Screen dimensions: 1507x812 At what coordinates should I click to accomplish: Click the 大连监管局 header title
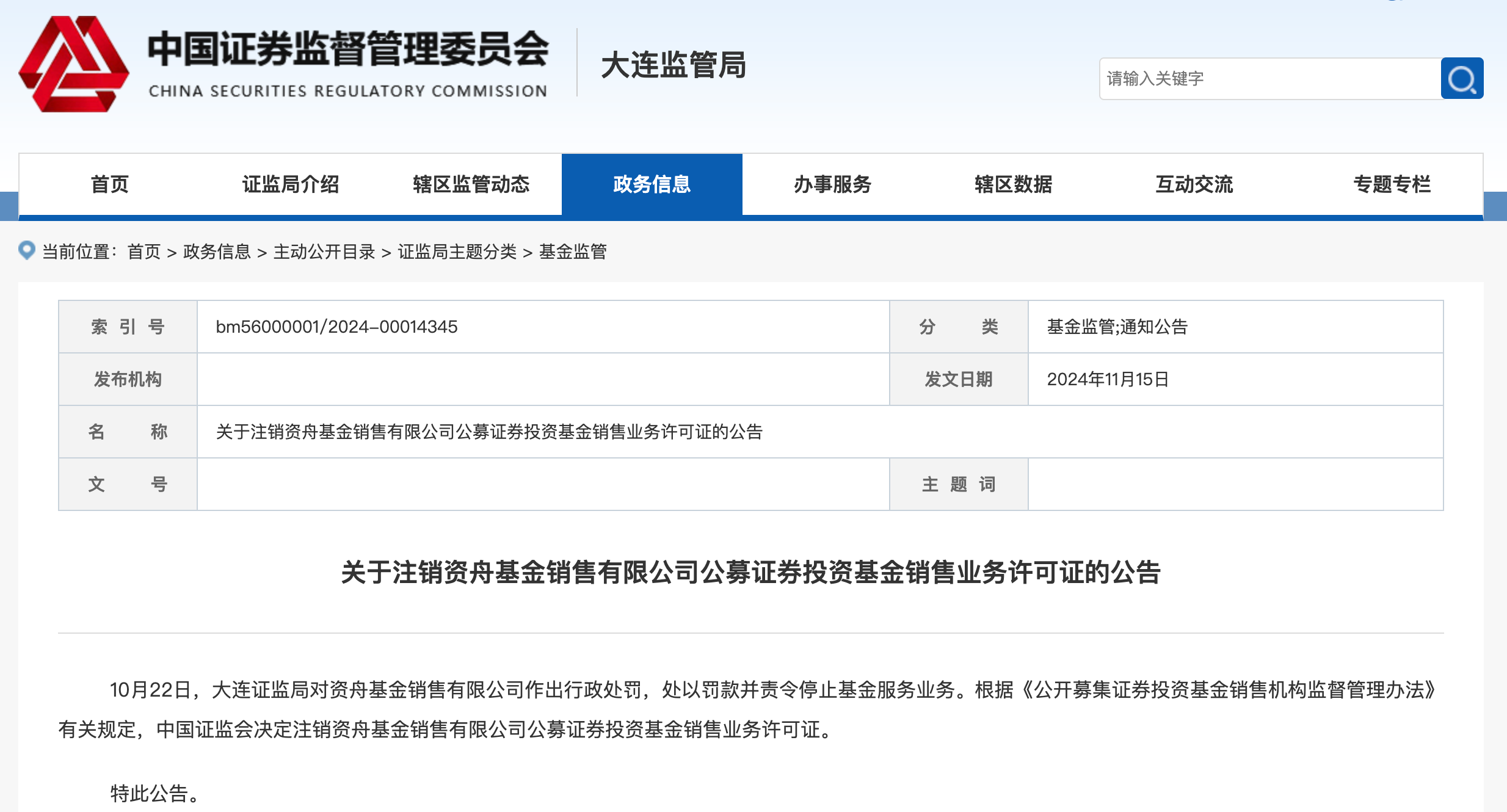(674, 65)
